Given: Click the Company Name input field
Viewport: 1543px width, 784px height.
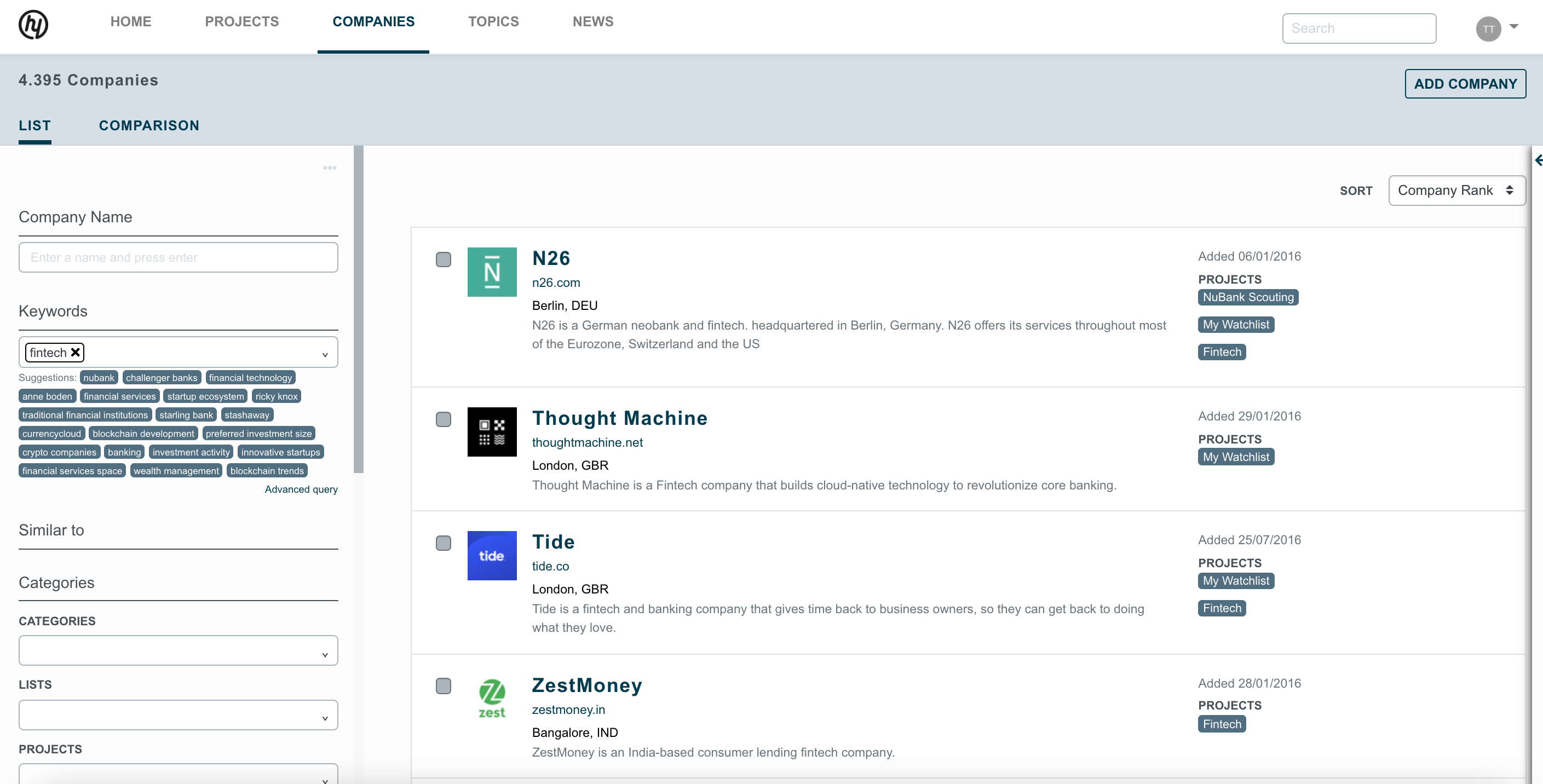Looking at the screenshot, I should point(178,257).
